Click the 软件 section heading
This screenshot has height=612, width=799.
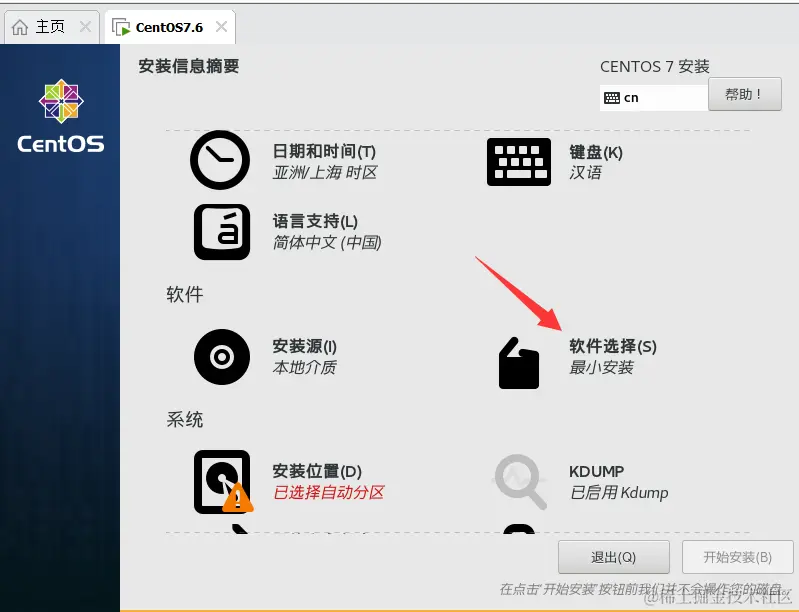click(184, 295)
